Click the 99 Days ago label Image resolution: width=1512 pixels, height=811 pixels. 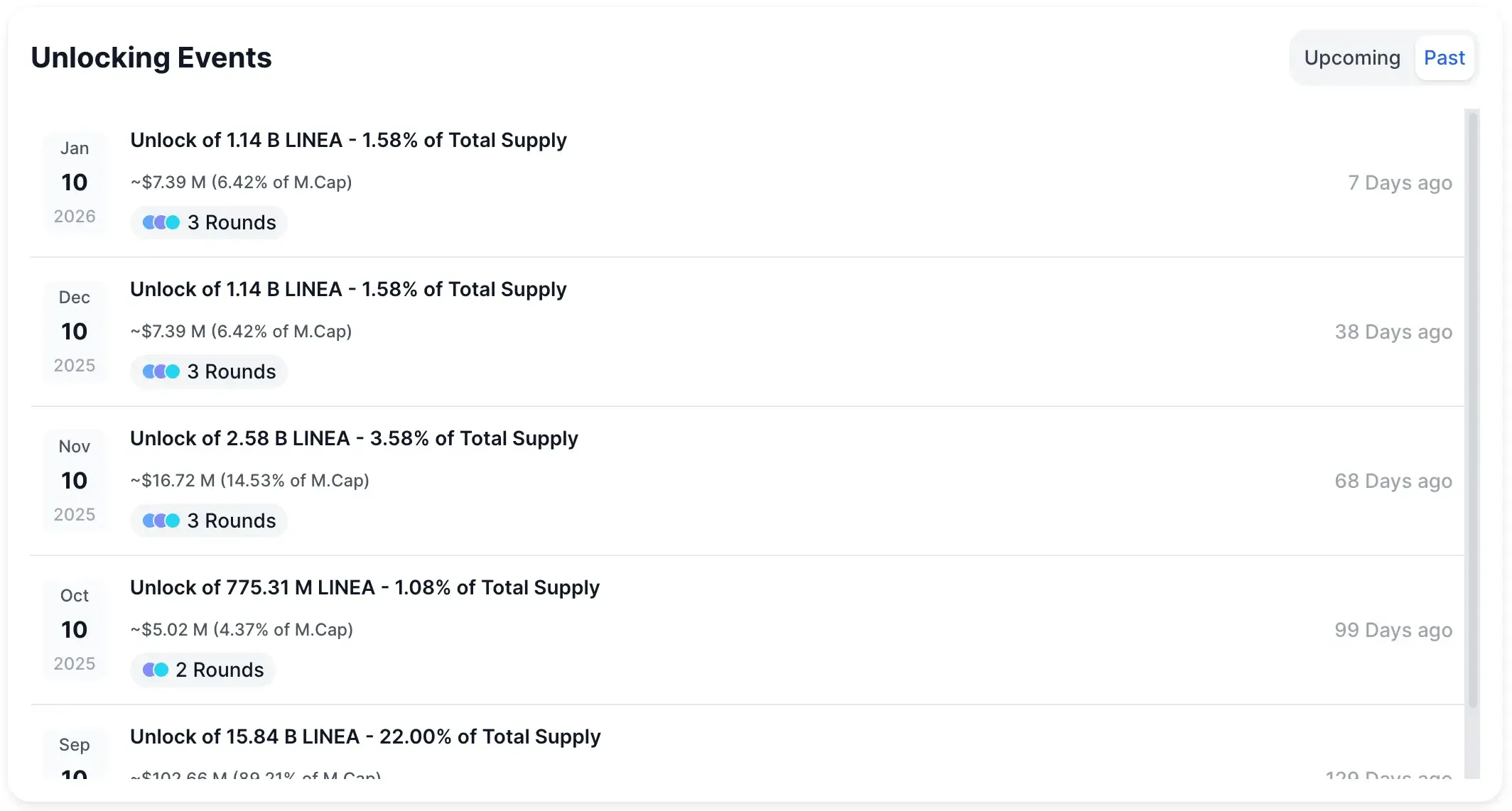coord(1393,630)
